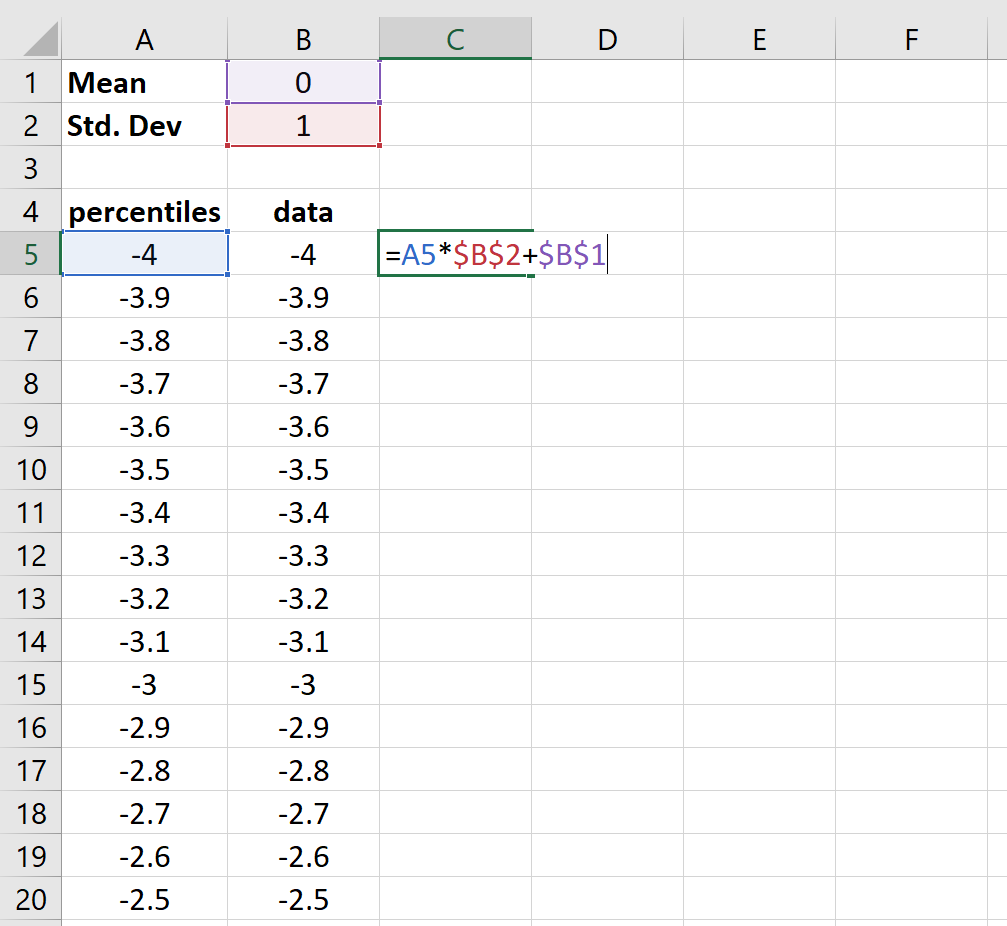
Task: Click percentiles cell showing -3.6
Action: [x=144, y=426]
